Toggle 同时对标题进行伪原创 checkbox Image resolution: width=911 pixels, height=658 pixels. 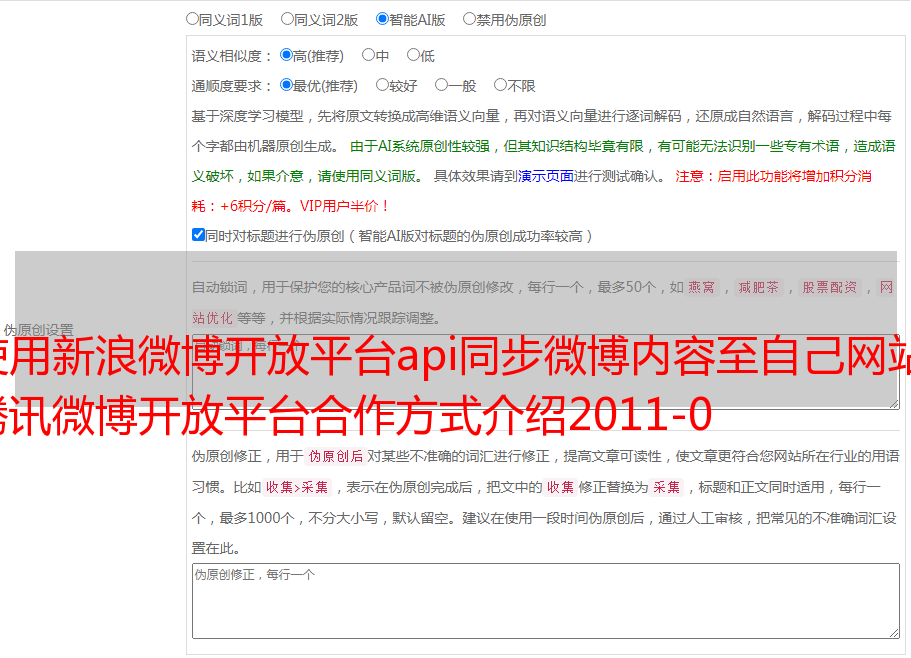coord(198,235)
